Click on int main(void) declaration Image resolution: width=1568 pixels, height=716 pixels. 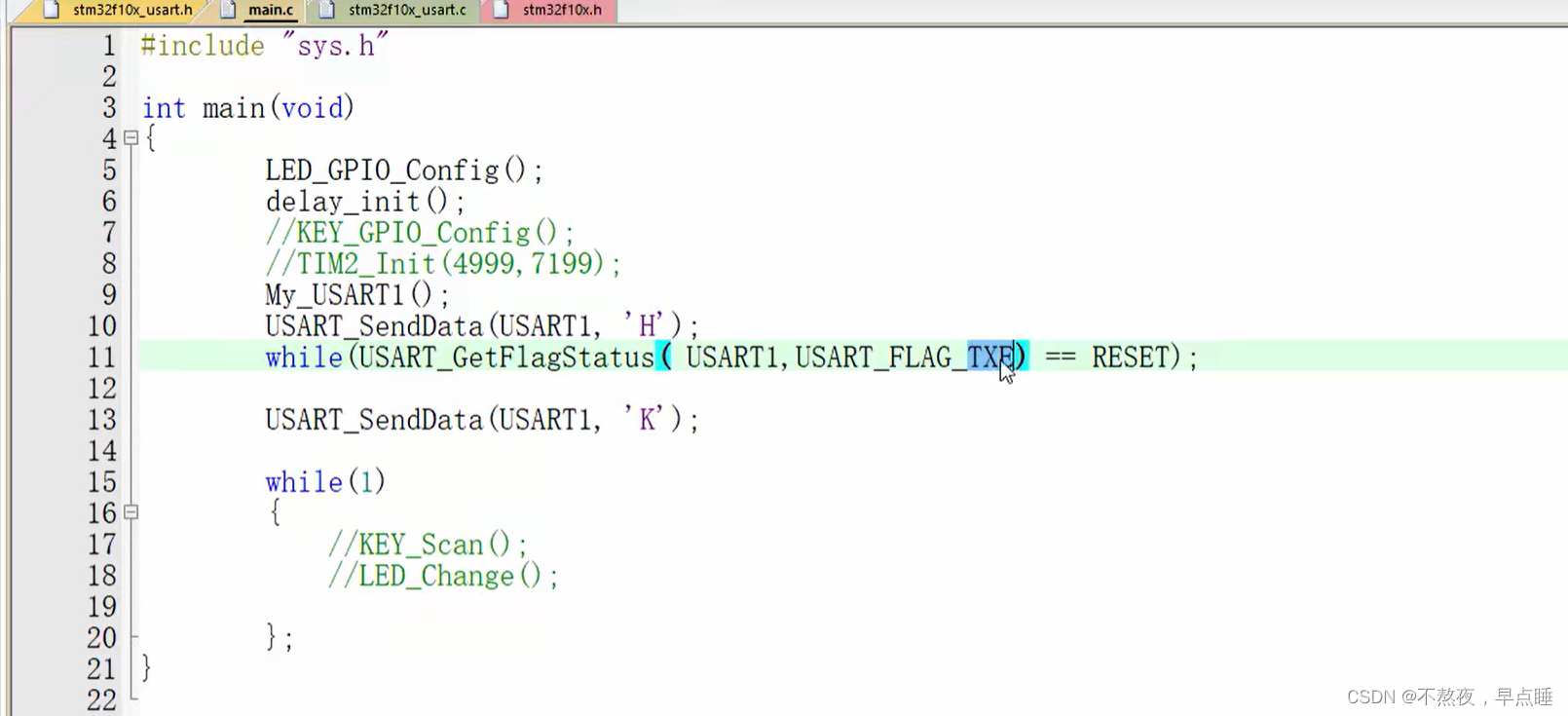point(248,107)
